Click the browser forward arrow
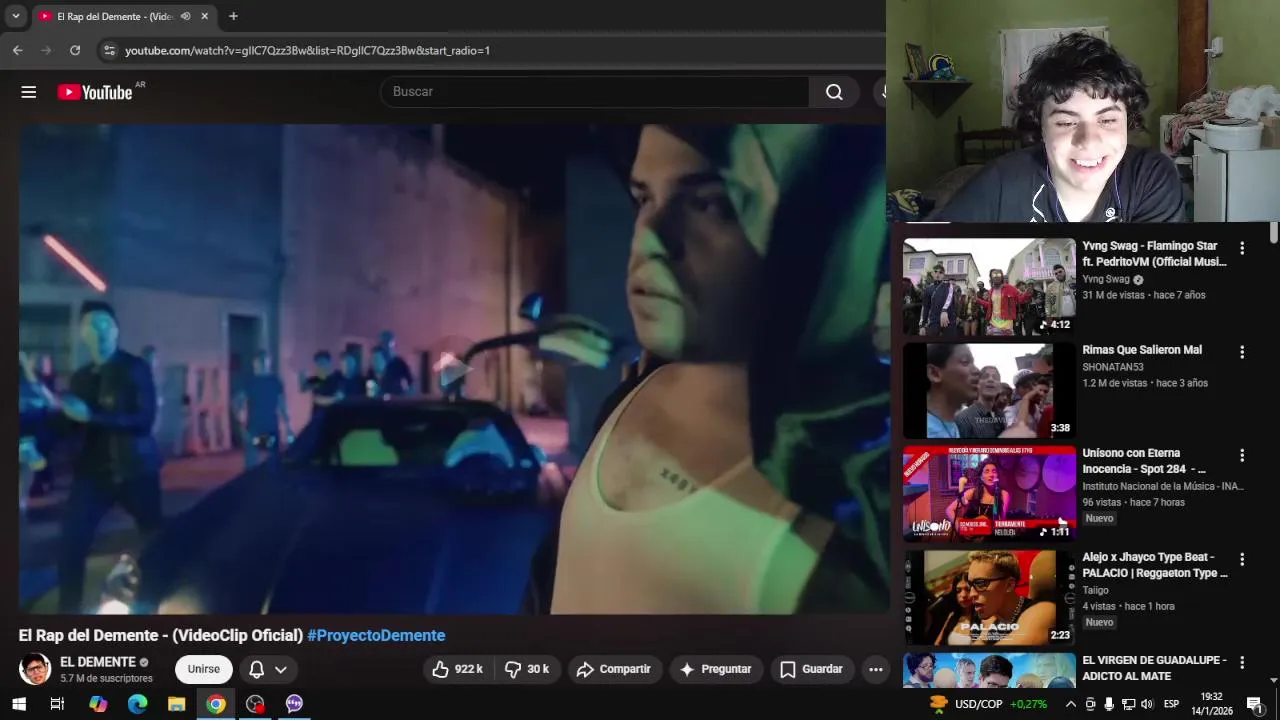 (x=45, y=50)
